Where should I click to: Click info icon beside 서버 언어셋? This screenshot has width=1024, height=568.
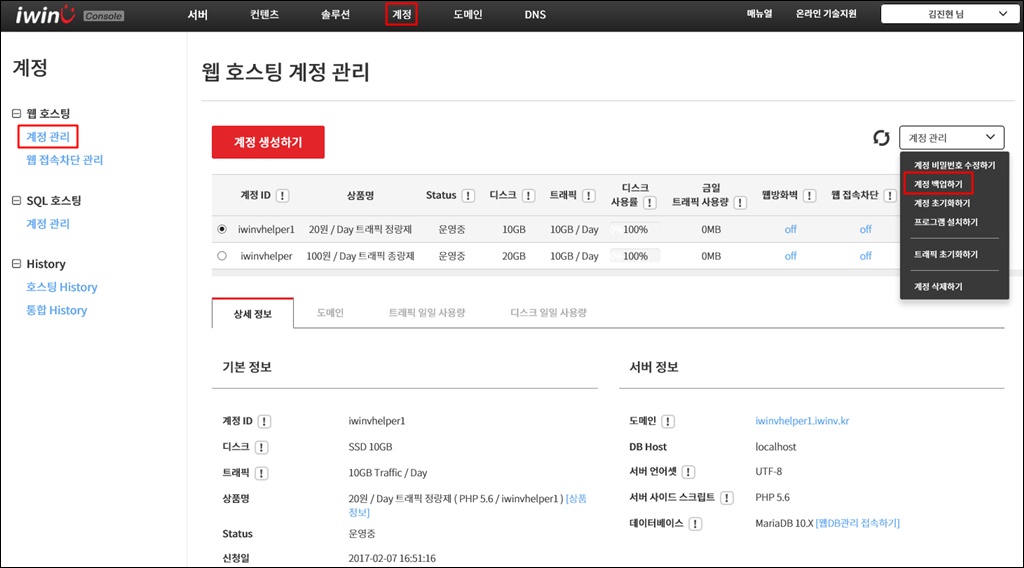pos(688,471)
